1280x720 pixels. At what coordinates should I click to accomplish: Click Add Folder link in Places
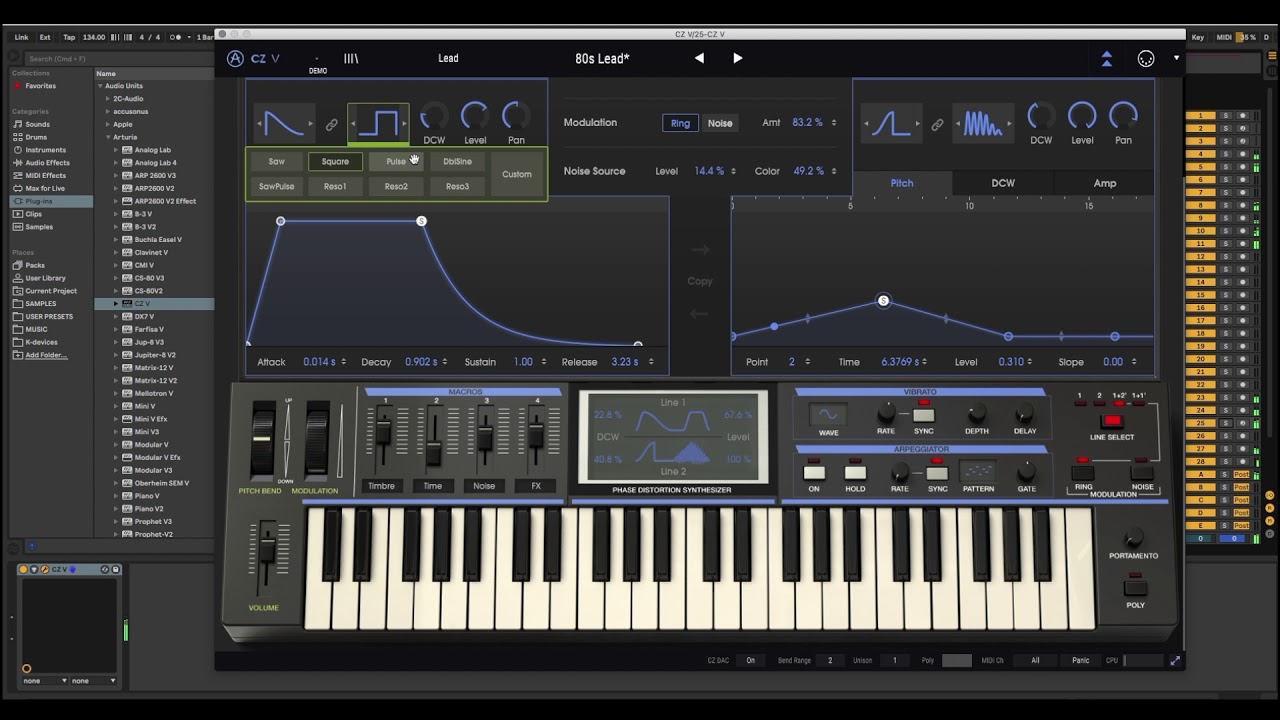(x=46, y=355)
